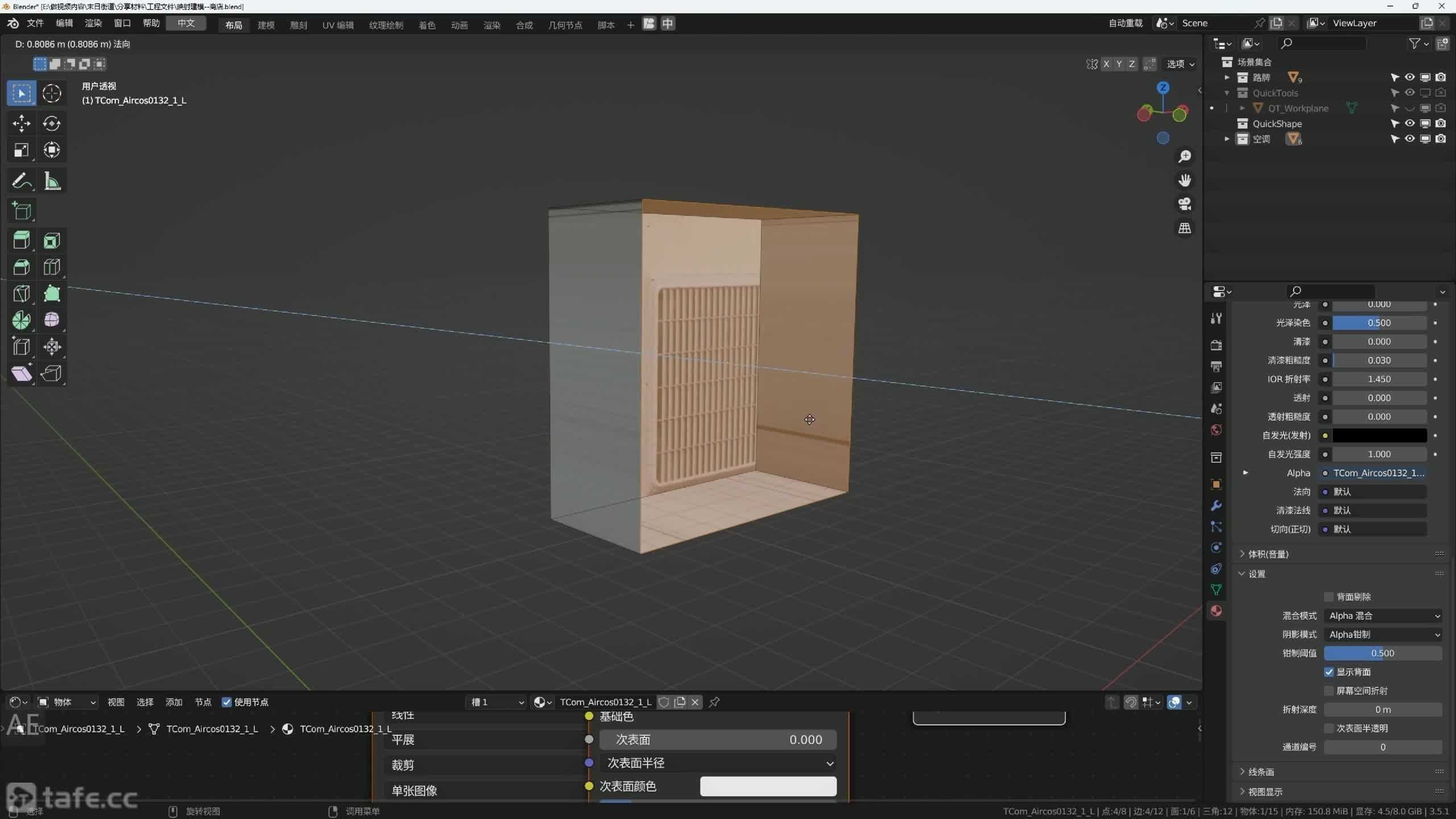Enable the 次表面半透明 checkbox
The height and width of the screenshot is (819, 1456).
[1329, 728]
